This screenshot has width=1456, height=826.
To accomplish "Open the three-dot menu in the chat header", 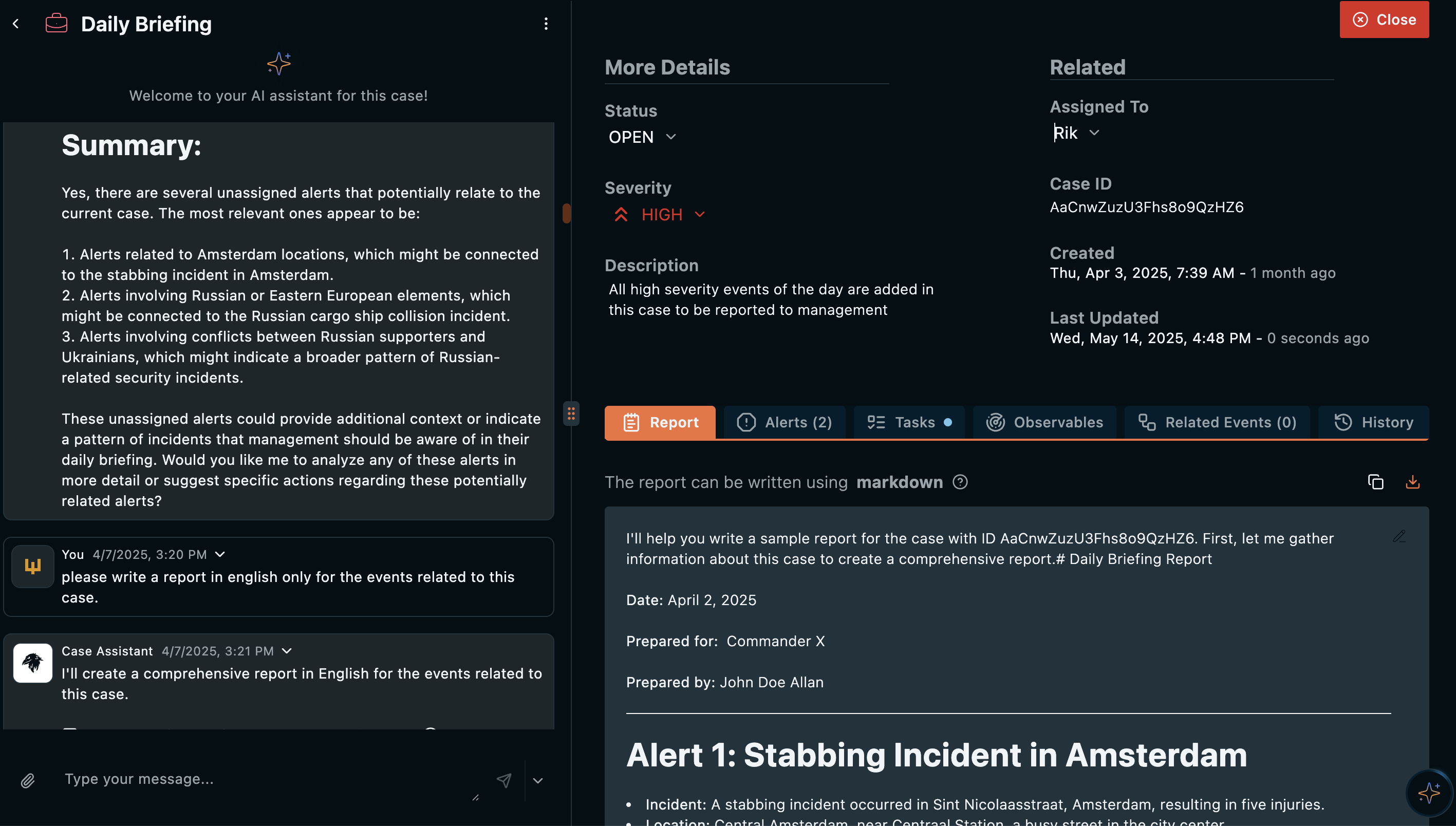I will [546, 24].
